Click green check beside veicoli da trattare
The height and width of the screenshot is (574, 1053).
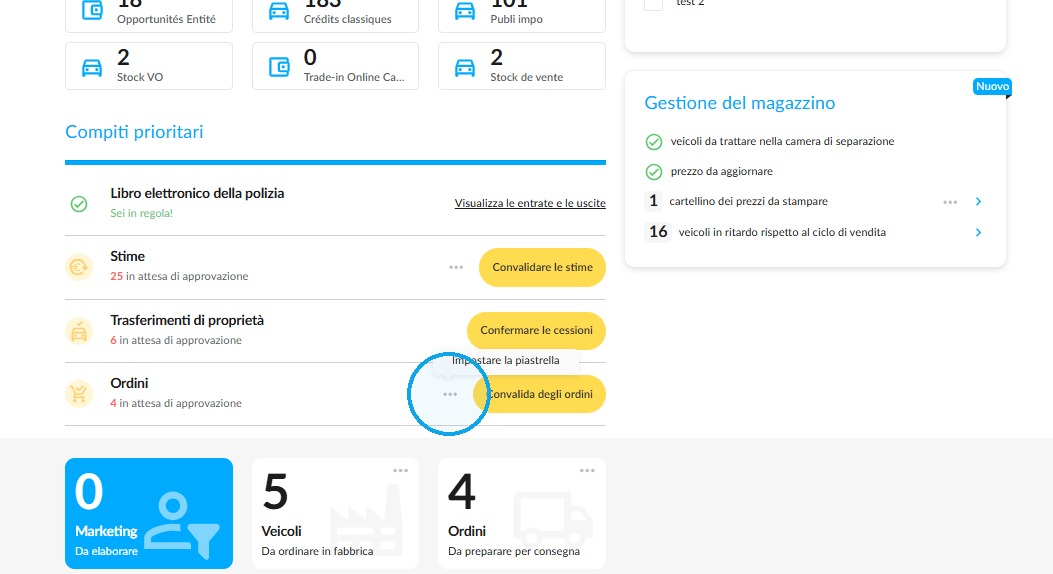pos(653,142)
